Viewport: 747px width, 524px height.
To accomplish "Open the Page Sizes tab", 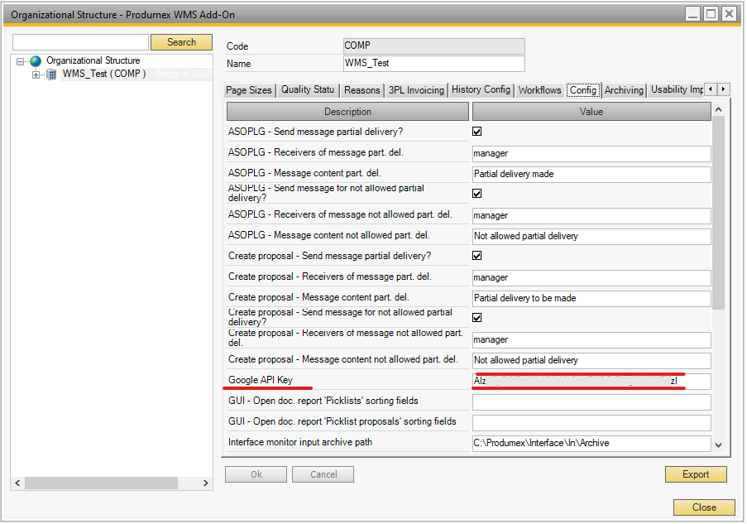I will 249,90.
